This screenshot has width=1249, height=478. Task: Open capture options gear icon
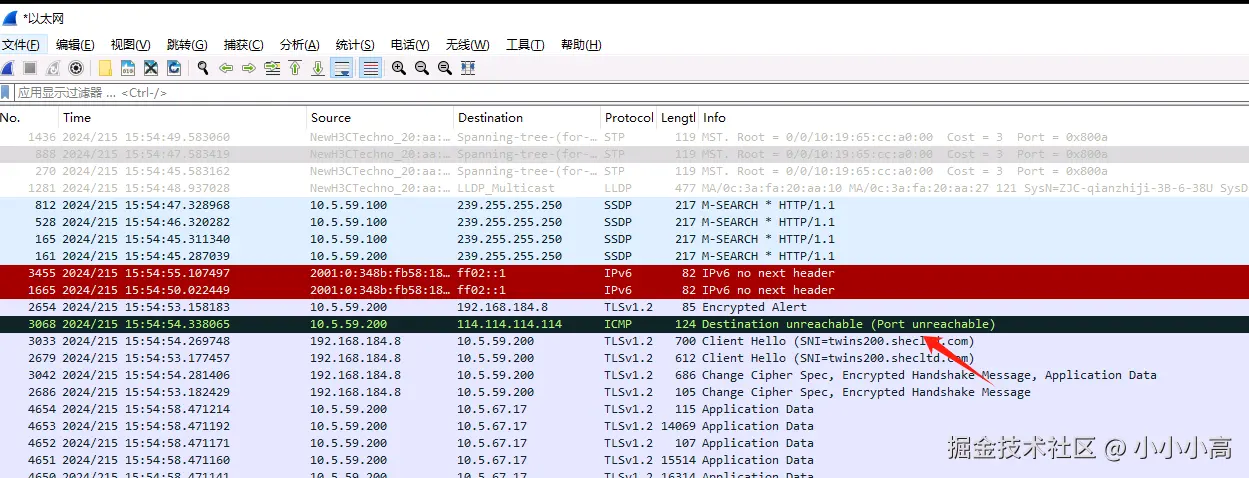pyautogui.click(x=76, y=68)
